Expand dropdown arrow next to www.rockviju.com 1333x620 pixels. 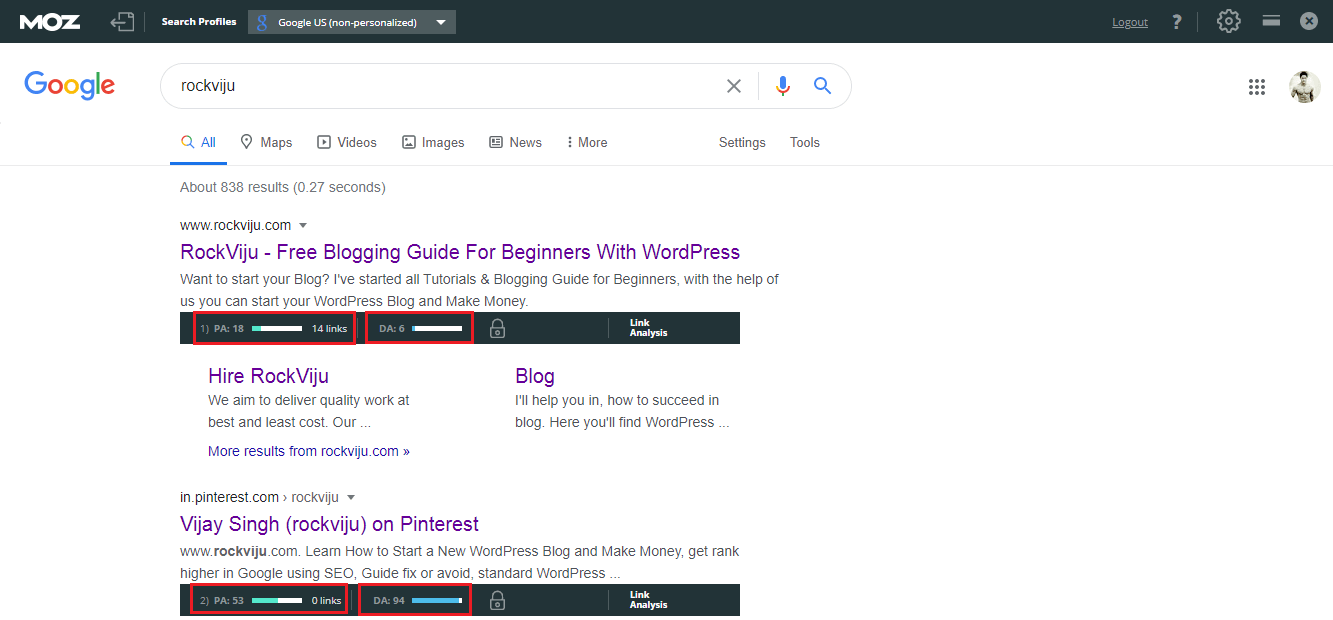(303, 226)
